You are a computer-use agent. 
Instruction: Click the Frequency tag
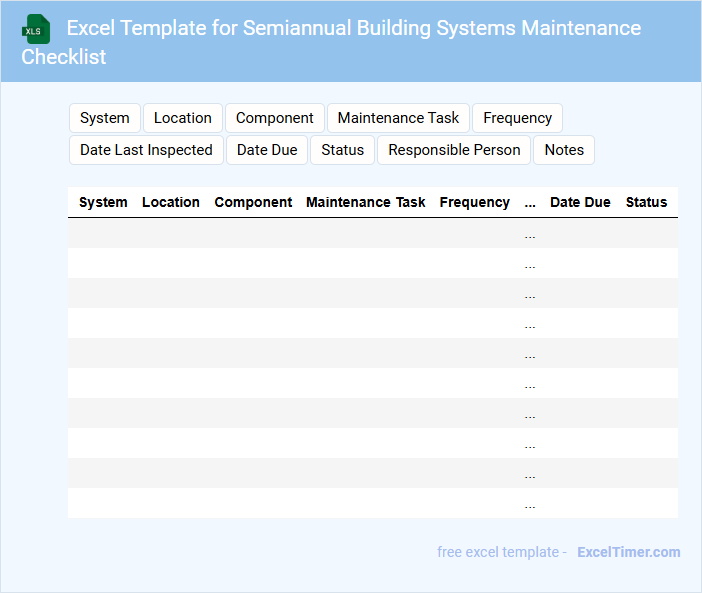[517, 118]
